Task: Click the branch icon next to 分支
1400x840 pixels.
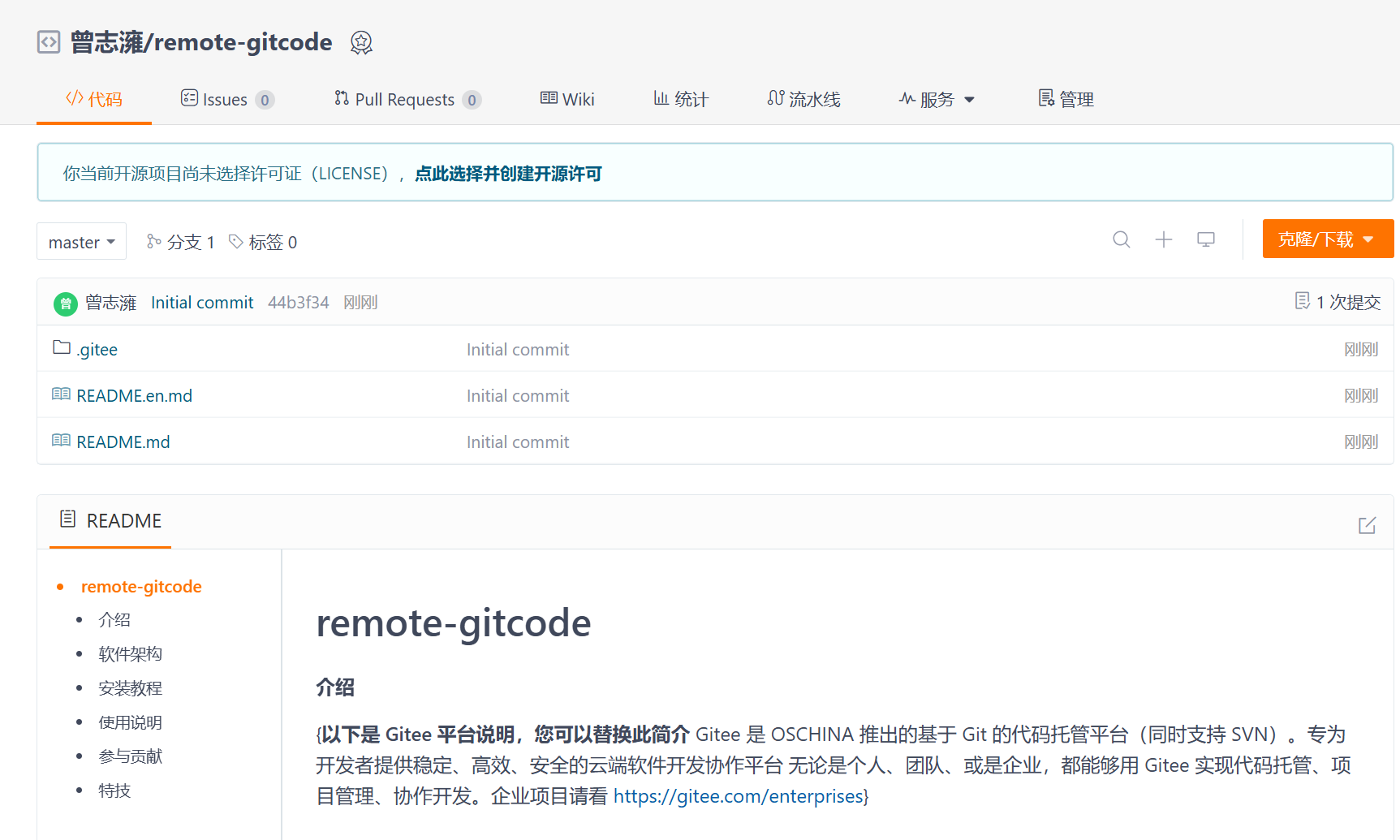Action: click(x=153, y=241)
